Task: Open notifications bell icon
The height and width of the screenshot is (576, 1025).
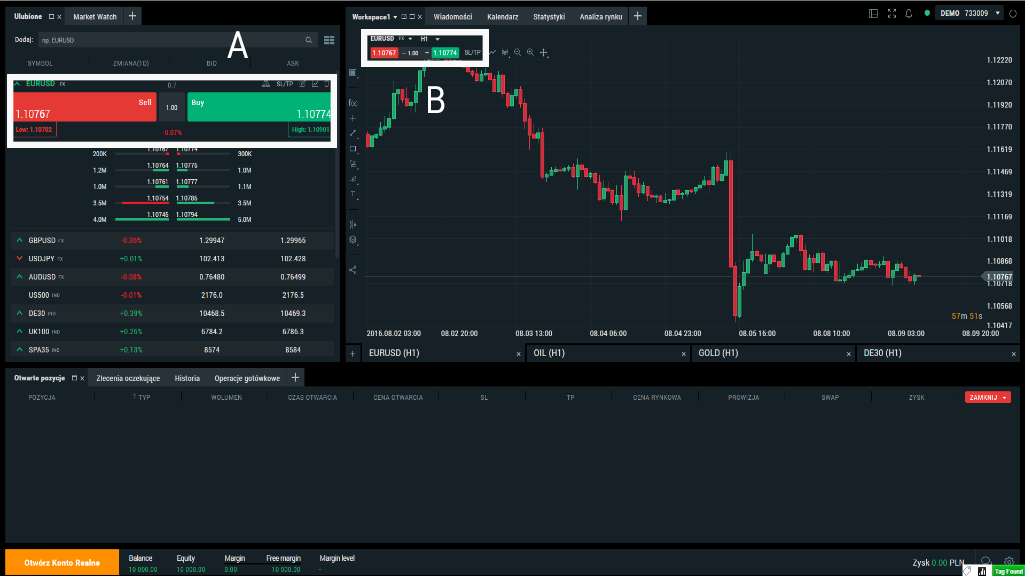Action: (x=909, y=13)
